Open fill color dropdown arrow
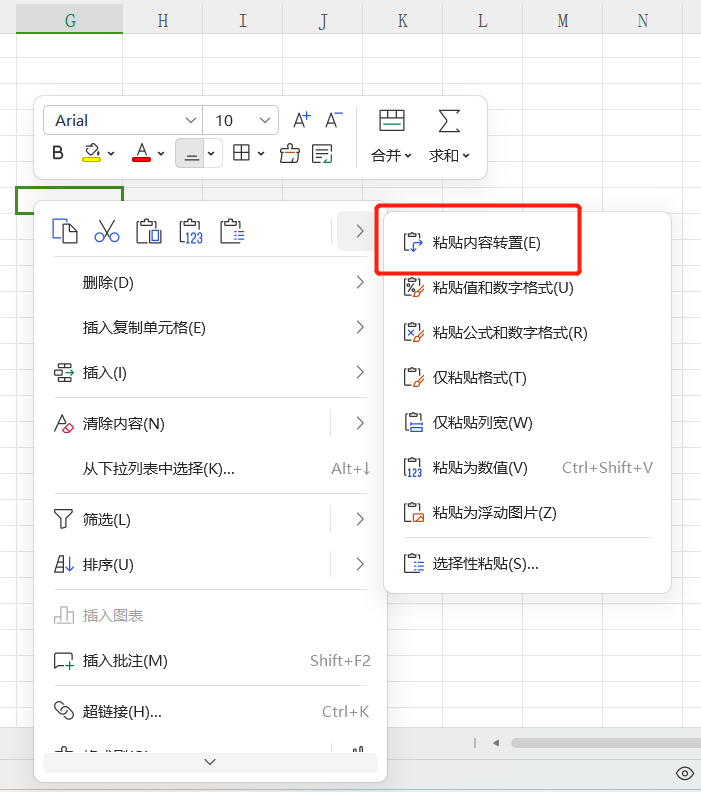Screen dimensions: 701x792 (111, 153)
